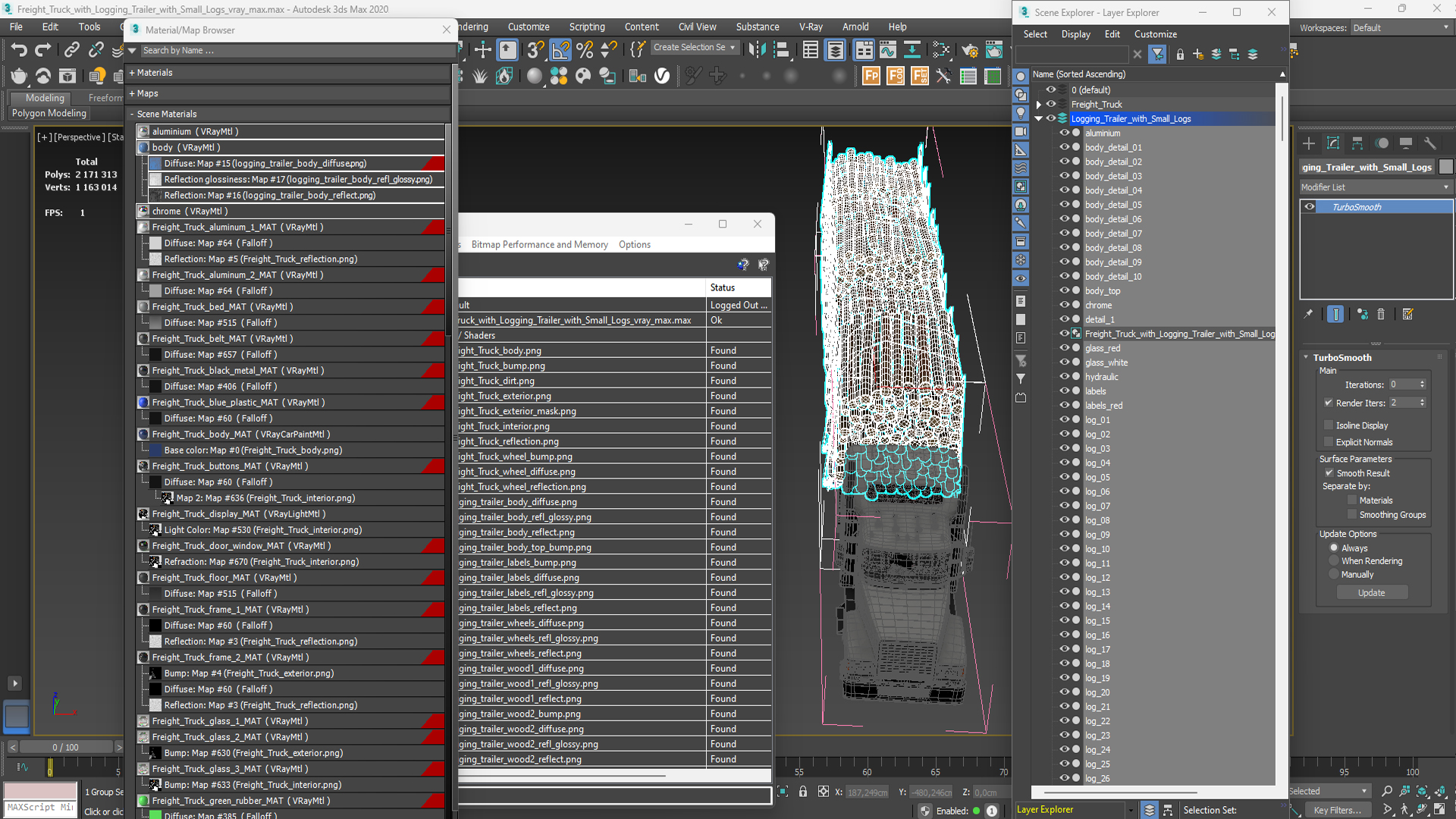The width and height of the screenshot is (1456, 819).
Task: Toggle the Spinner Snap tool
Action: coord(609,50)
